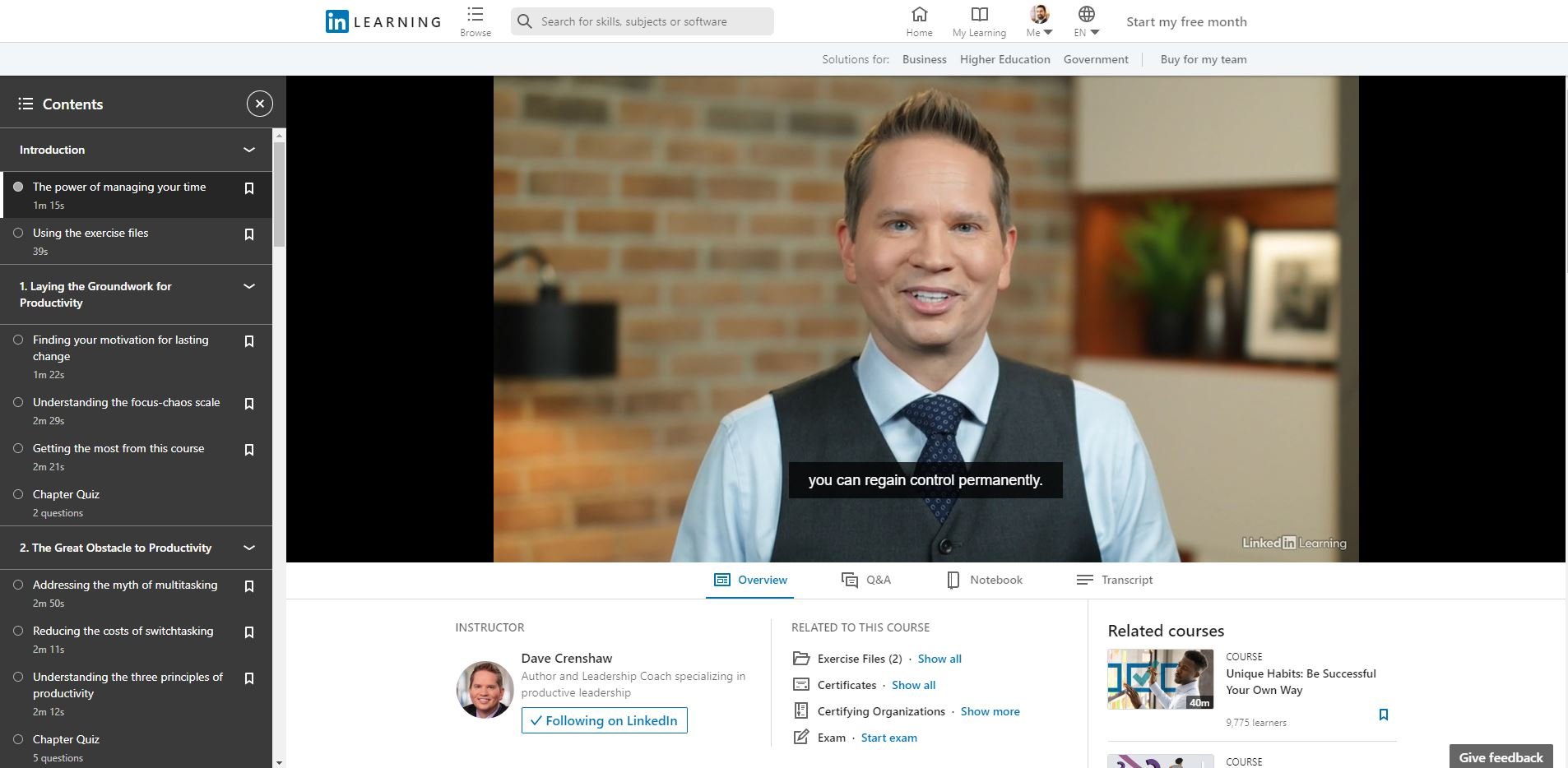Click the Contents list icon
Screen dimensions: 1568x768
click(x=26, y=104)
